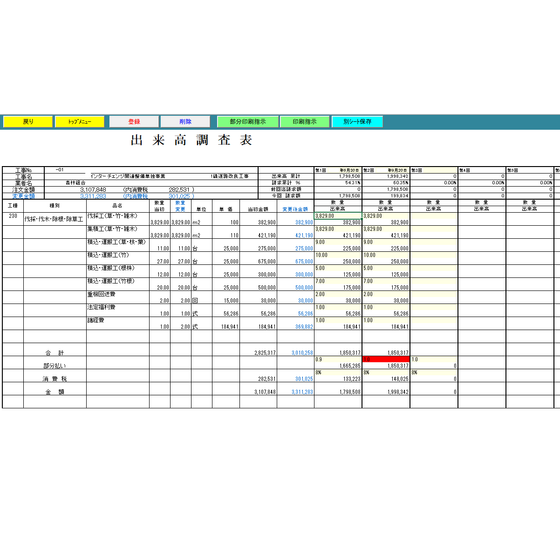Screen dimensions: 560x560
Task: Click the 出来高調査表 title text
Action: coord(191,140)
